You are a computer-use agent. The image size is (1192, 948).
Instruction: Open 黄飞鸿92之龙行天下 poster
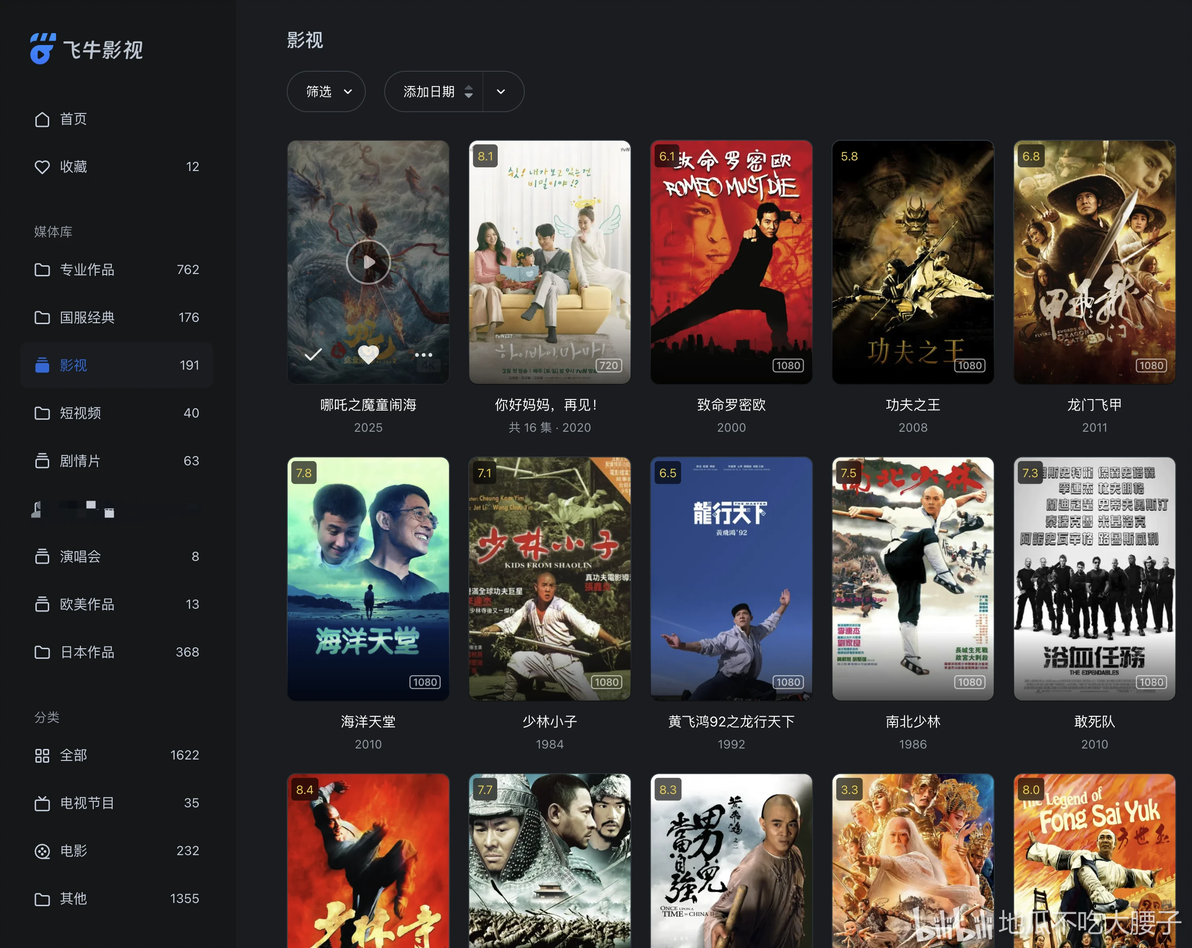click(x=731, y=579)
